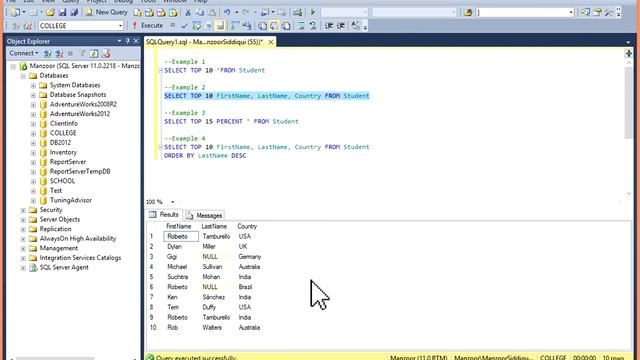The image size is (640, 360).
Task: Click Uncomment selected lines icon
Action: pos(313,26)
